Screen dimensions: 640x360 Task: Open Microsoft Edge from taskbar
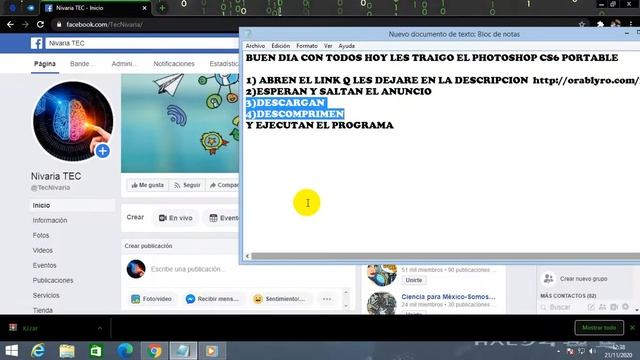125,351
